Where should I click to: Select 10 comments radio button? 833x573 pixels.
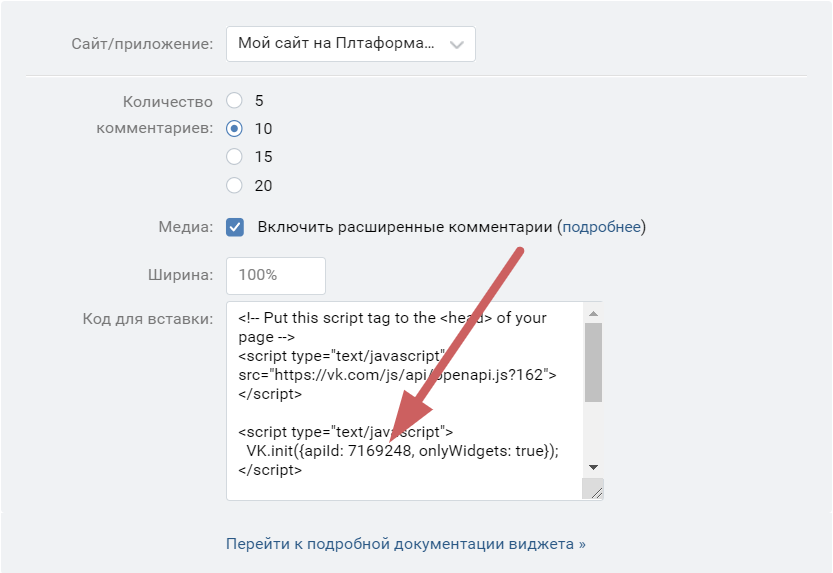[x=235, y=128]
